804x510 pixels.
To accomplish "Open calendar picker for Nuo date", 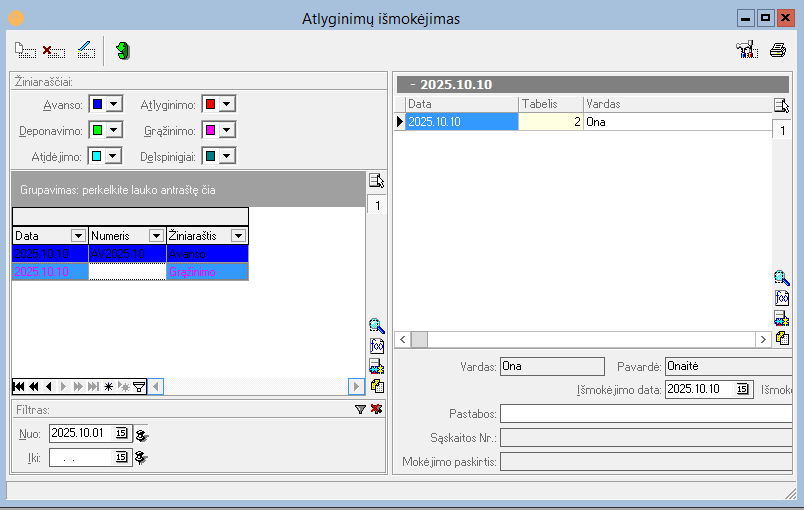I will pos(121,433).
